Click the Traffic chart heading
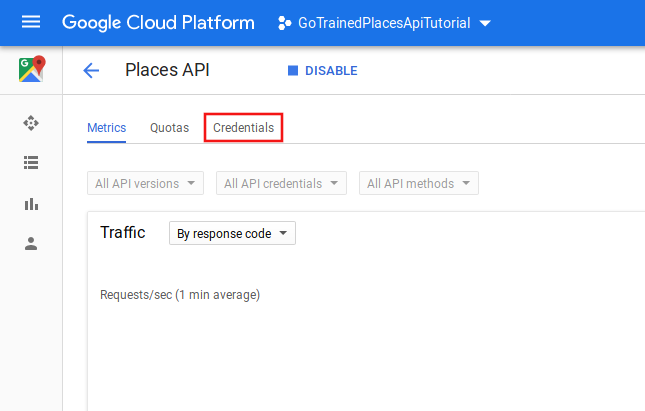Viewport: 645px width, 411px height. tap(123, 233)
